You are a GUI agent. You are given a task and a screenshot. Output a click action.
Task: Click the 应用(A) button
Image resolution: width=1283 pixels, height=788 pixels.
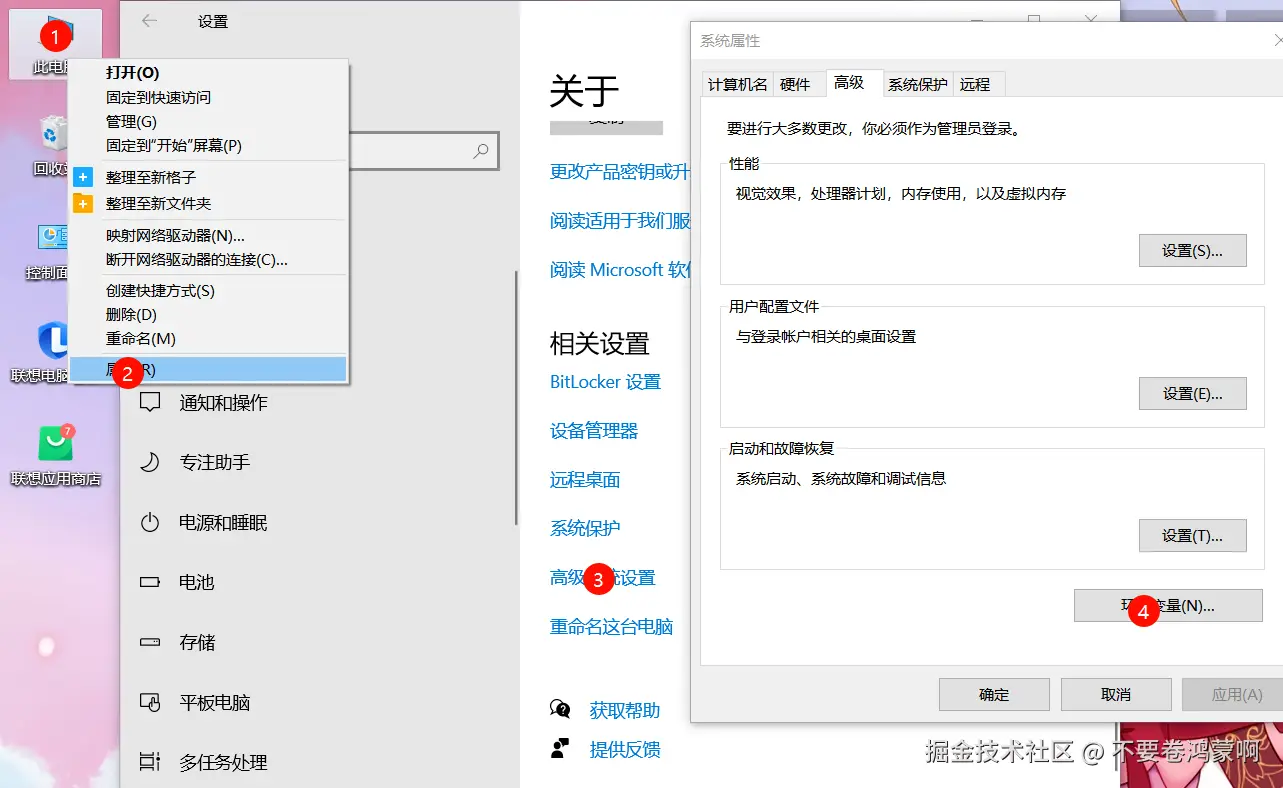pos(1232,695)
